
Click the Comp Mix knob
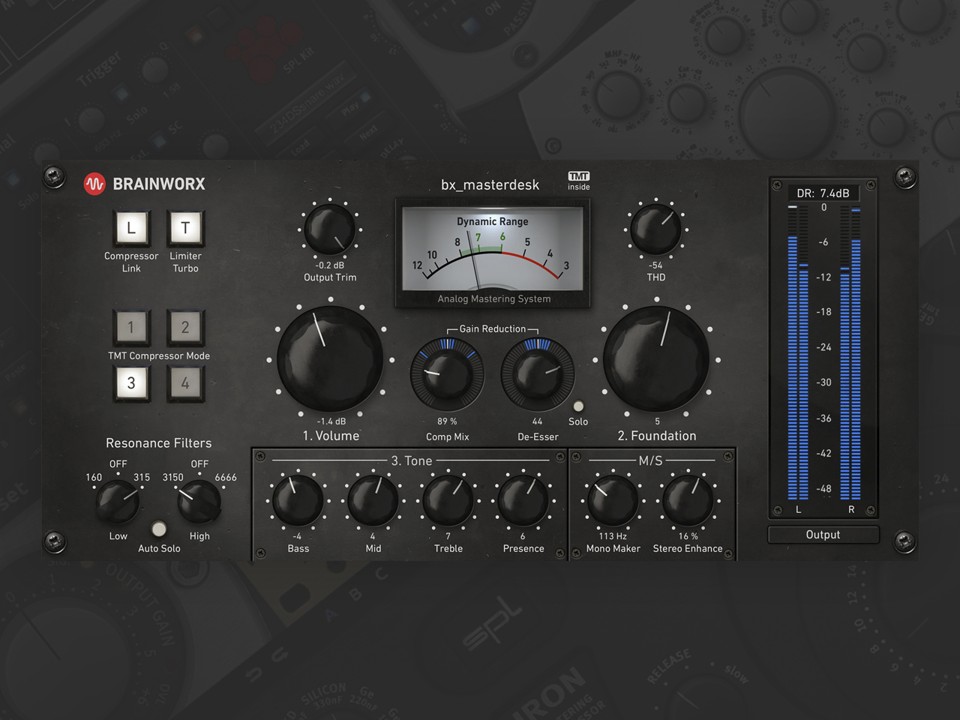pyautogui.click(x=447, y=374)
